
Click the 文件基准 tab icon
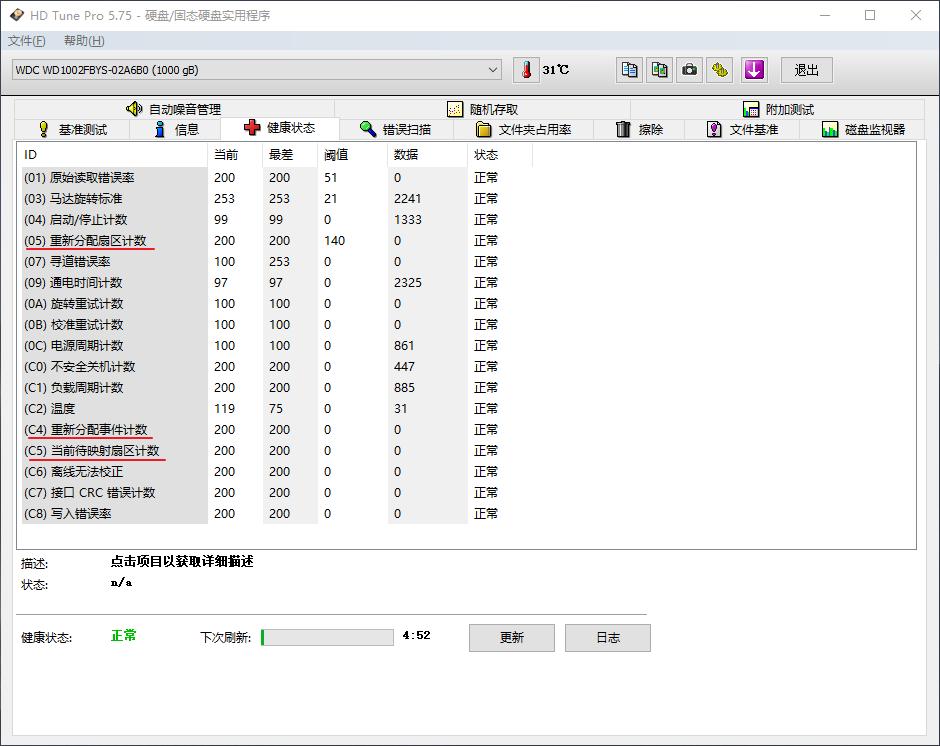tap(714, 129)
